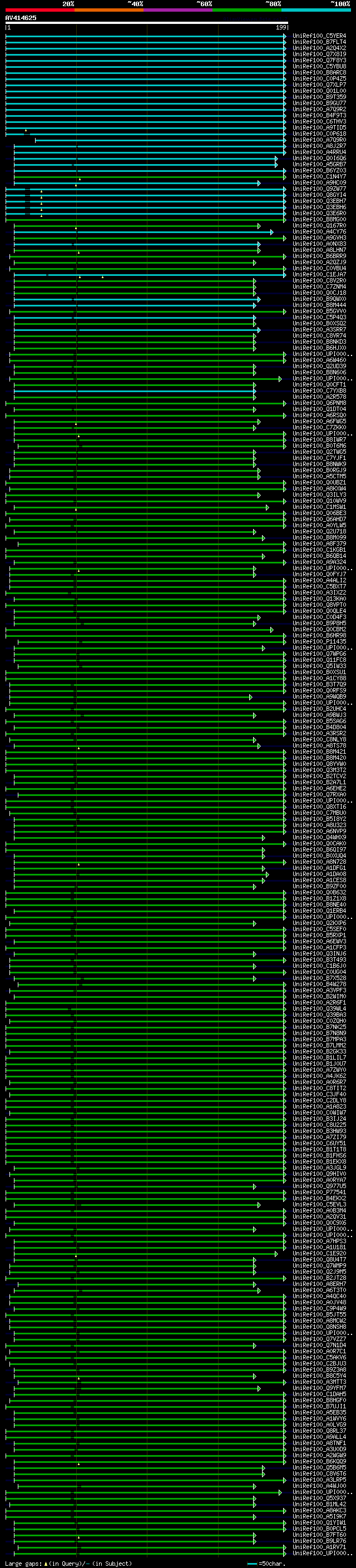This screenshot has width=356, height=1568.
Task: Open the UniRef100_C6THV3 entry
Action: pos(319,121)
